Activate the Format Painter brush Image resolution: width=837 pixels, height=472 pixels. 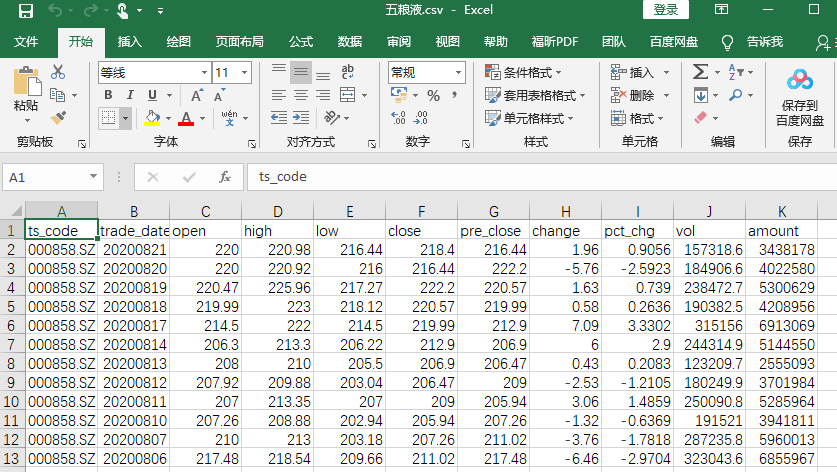pos(58,117)
